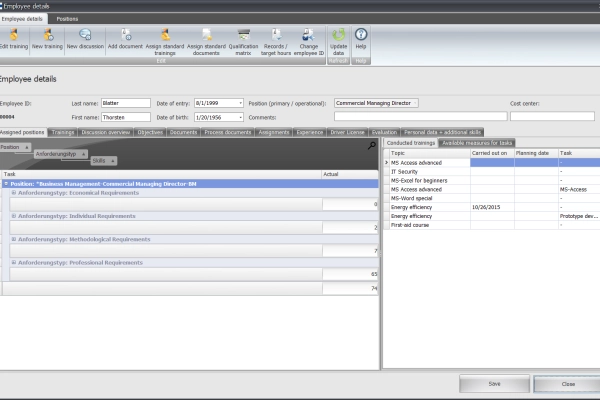Click the search magnifier above the task grid
This screenshot has height=400, width=600.
point(372,145)
